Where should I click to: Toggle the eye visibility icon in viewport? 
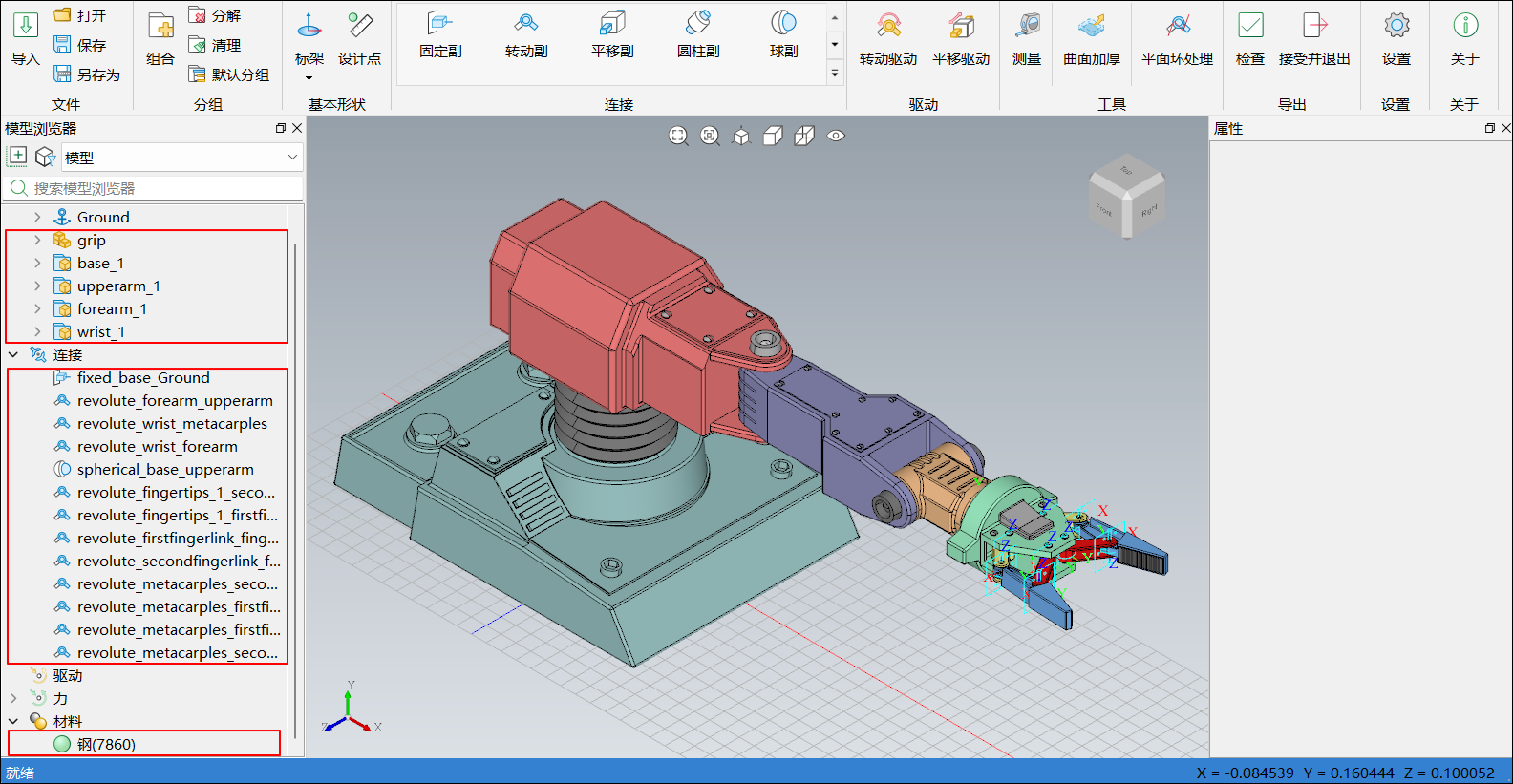(836, 136)
